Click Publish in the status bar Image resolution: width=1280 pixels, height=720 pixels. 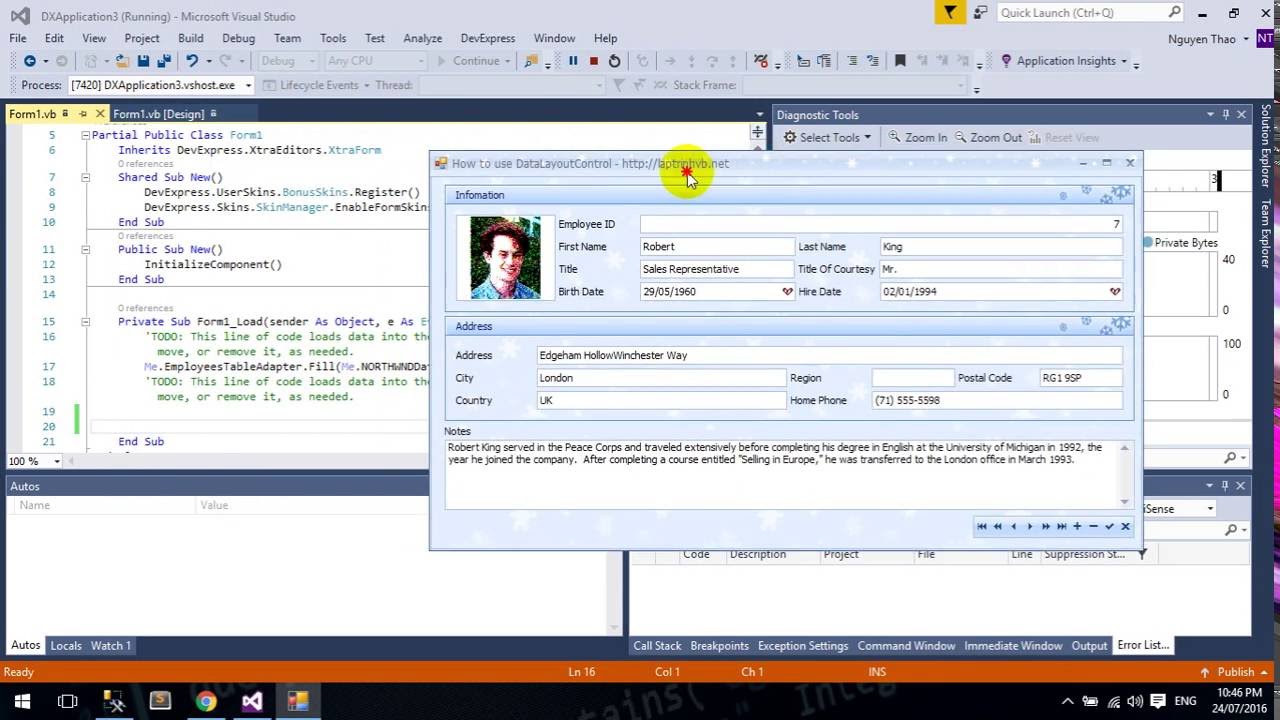(x=1236, y=672)
